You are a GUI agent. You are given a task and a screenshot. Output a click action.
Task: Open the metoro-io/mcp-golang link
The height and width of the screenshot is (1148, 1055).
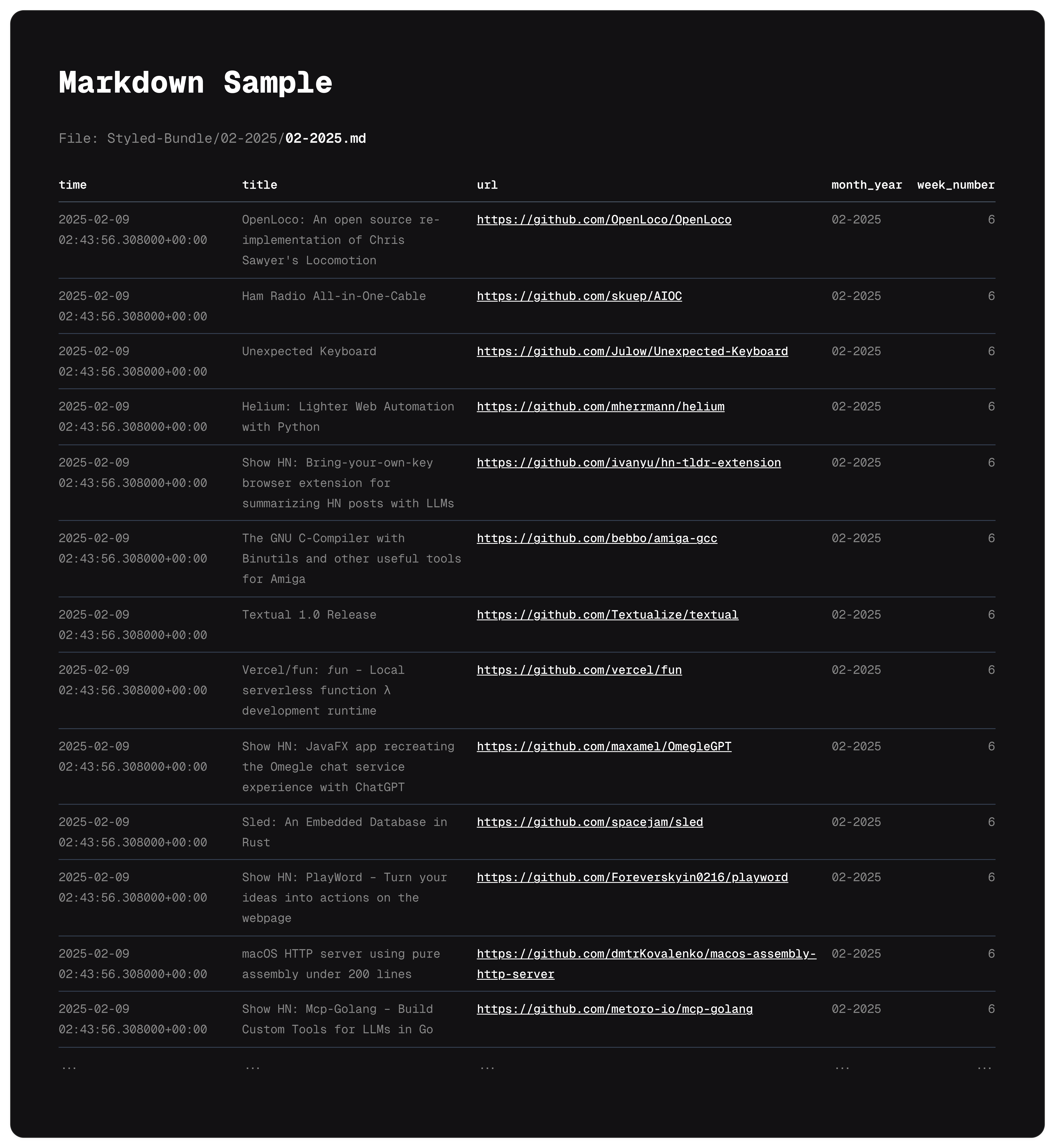point(614,1009)
